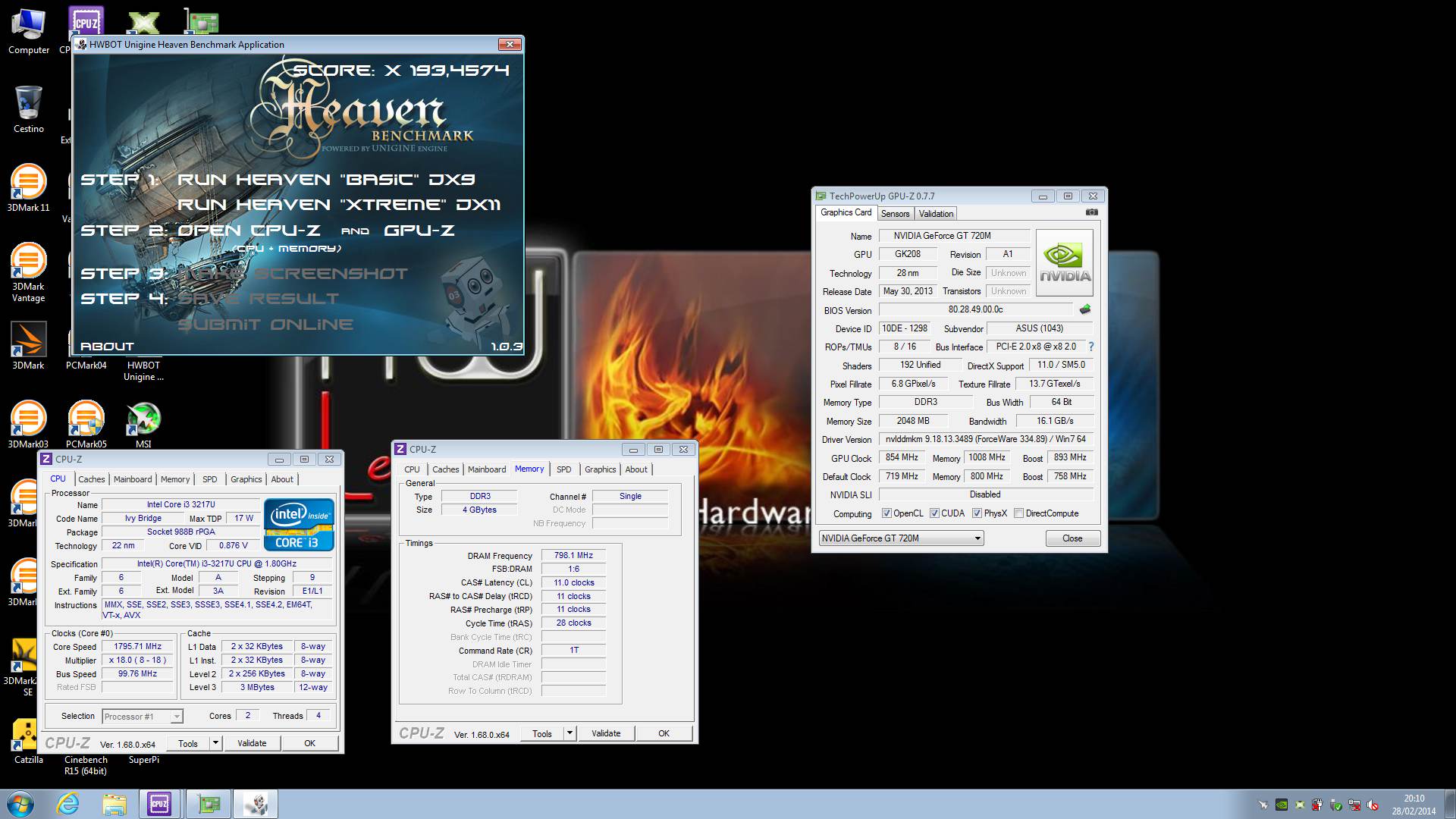Click the NVIDIA logo in GPU-Z

[1065, 262]
